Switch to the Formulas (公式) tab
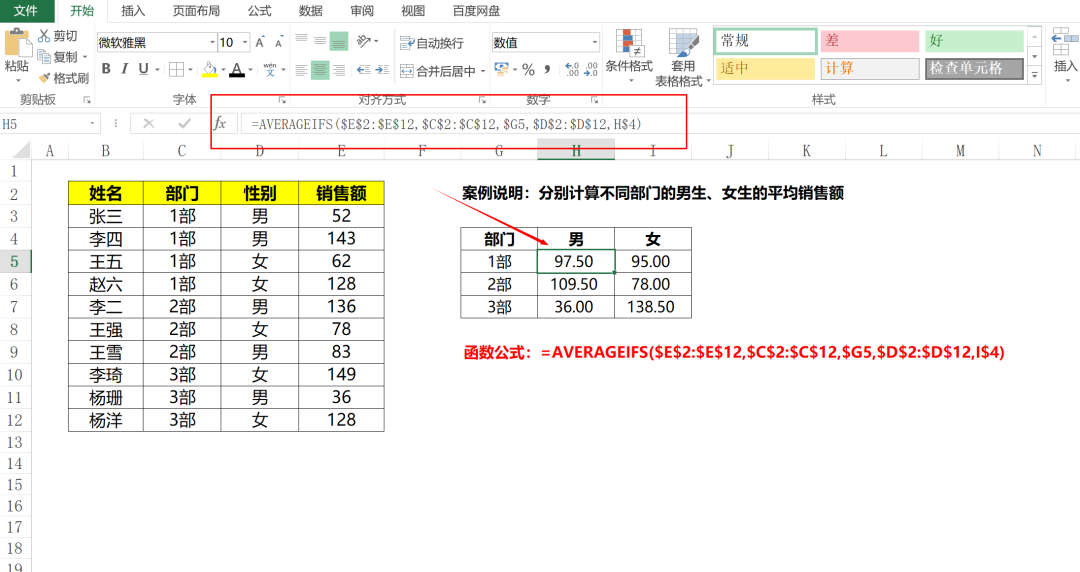The image size is (1080, 572). [x=260, y=11]
